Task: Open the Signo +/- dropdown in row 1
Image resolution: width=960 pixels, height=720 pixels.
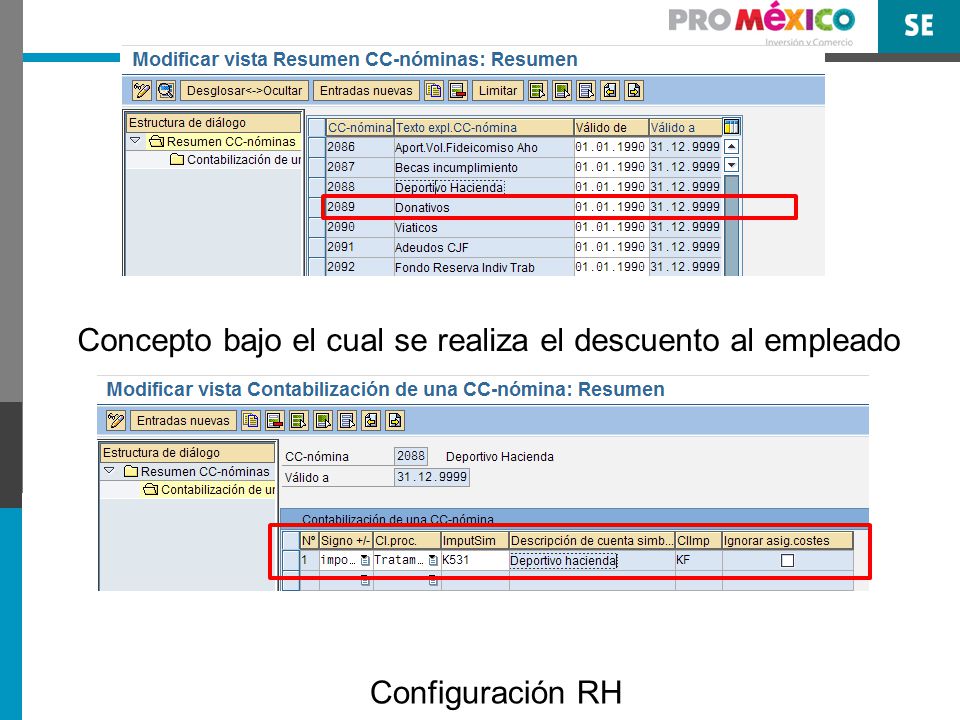Action: (365, 560)
